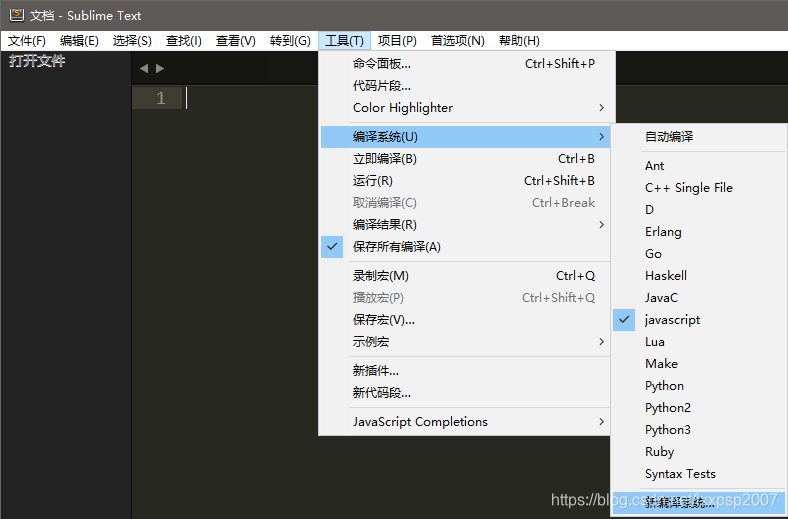Start 录制宏(M) macro recording
The image size is (788, 519).
[465, 276]
